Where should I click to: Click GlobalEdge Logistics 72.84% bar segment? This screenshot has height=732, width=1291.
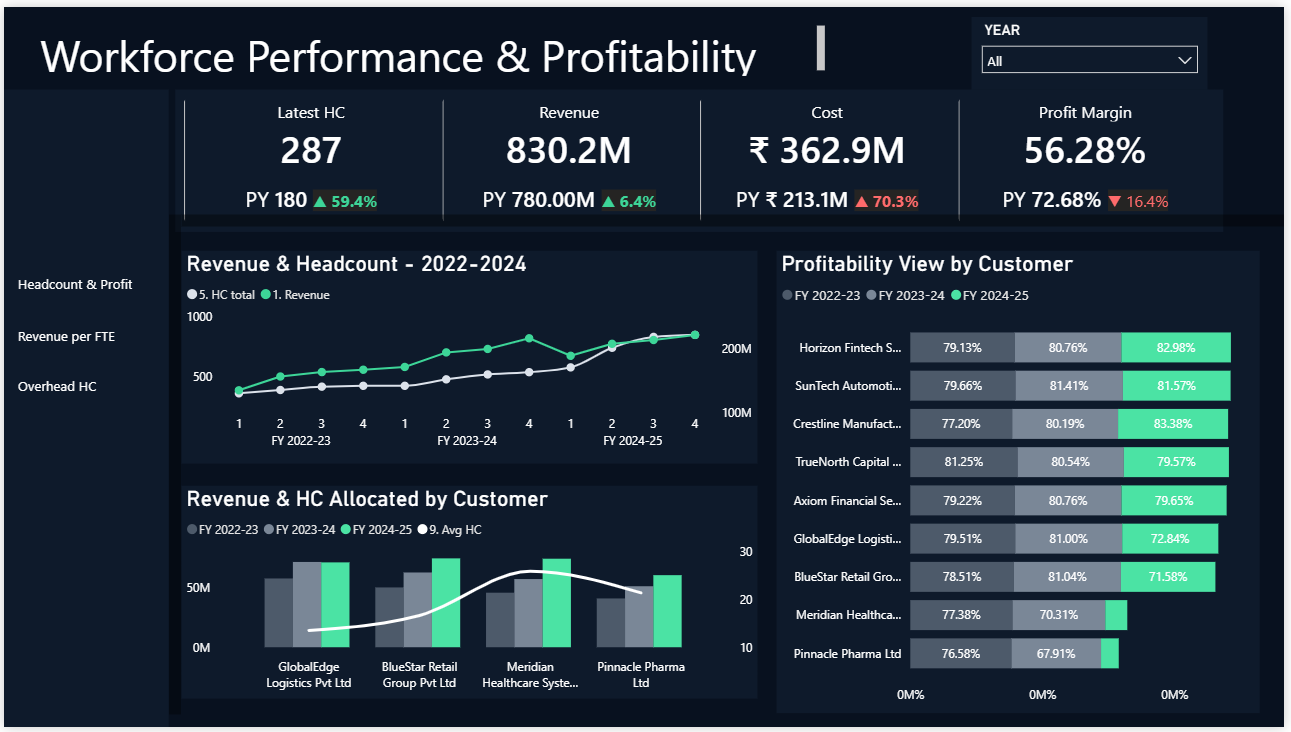(1171, 538)
